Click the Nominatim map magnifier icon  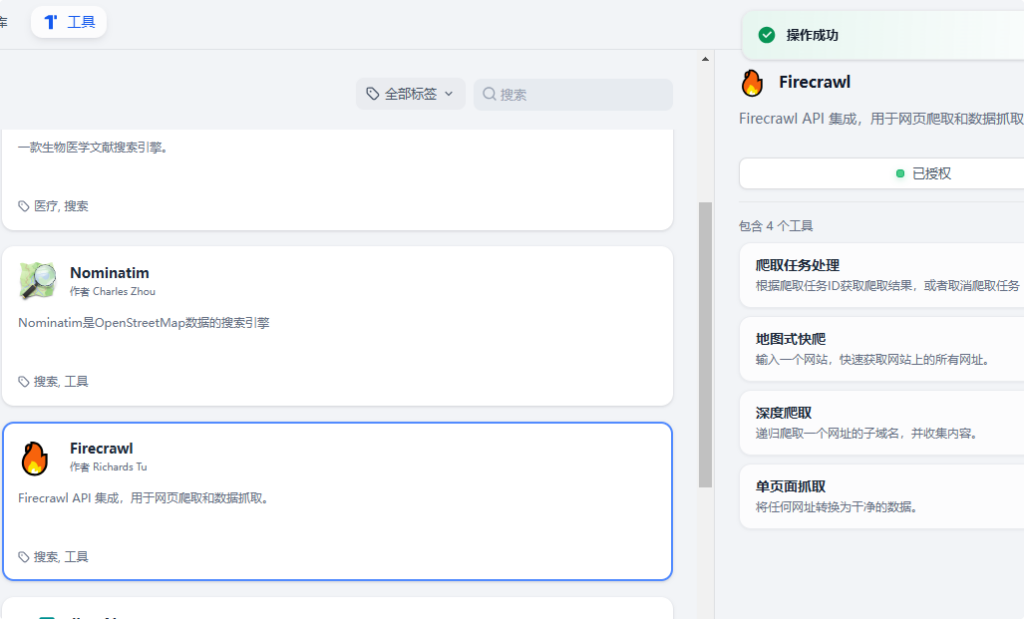[x=37, y=282]
